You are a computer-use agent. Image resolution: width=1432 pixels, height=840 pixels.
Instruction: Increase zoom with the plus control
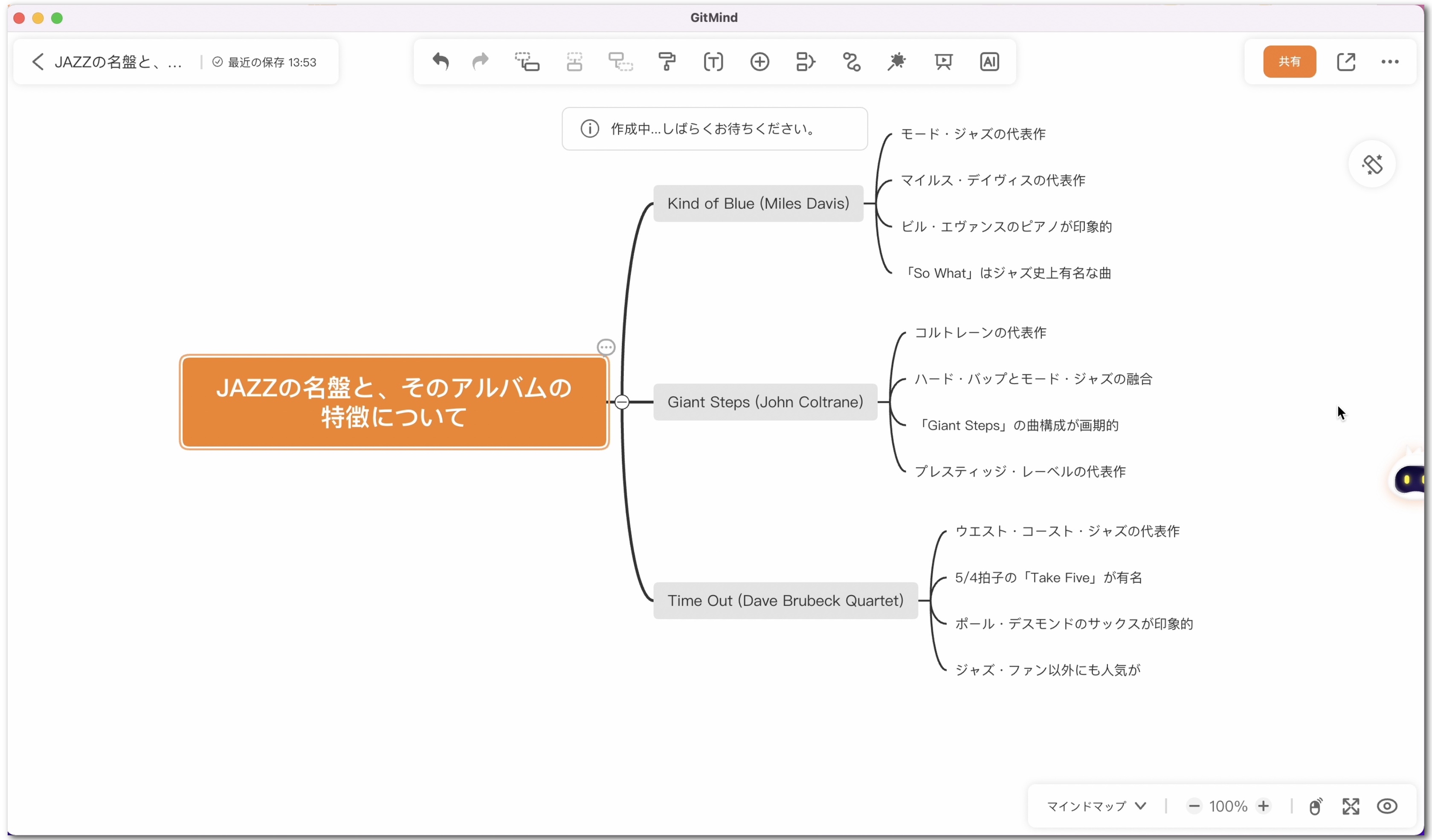[1264, 806]
